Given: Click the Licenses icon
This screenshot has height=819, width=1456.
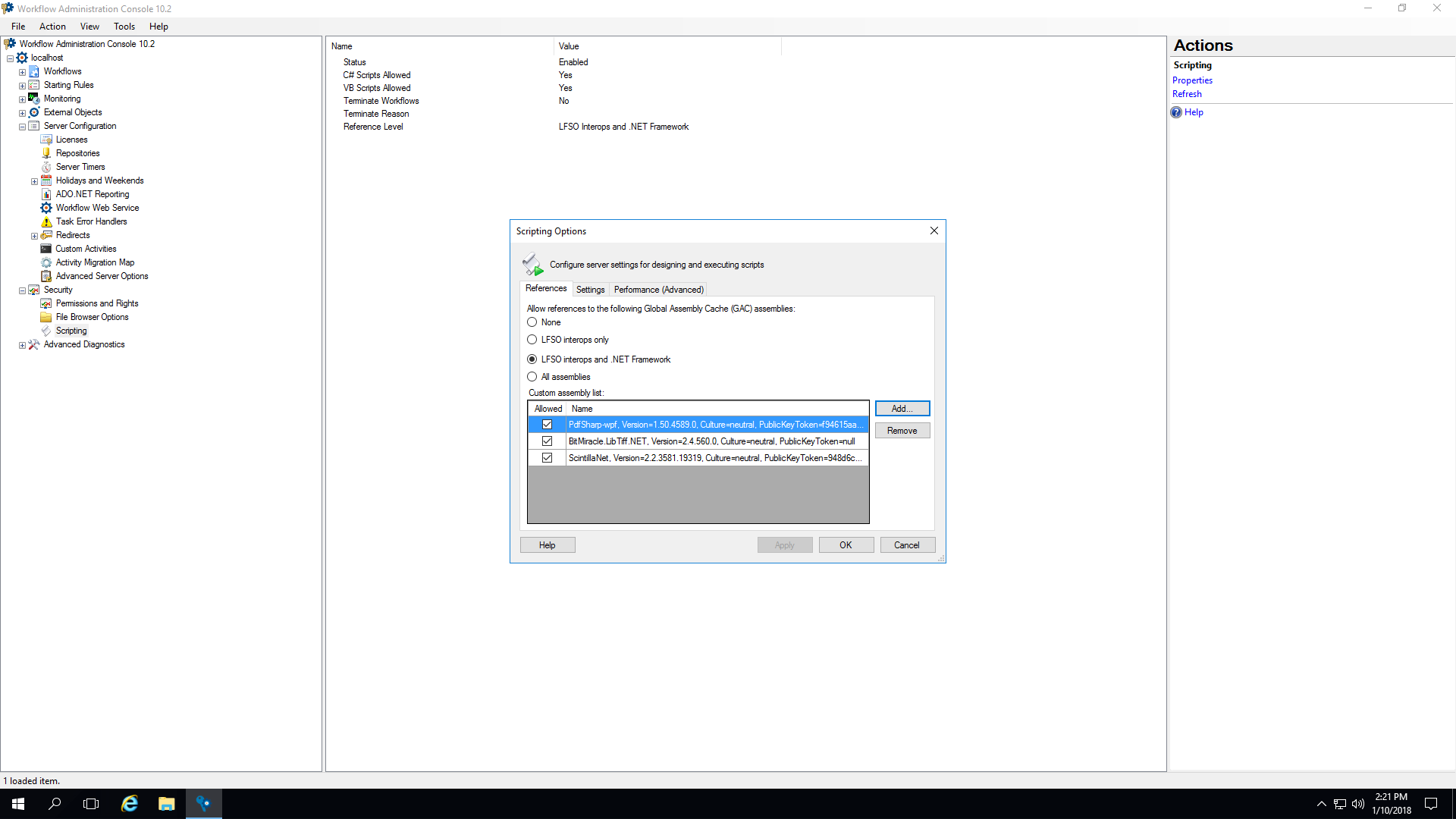Looking at the screenshot, I should pos(46,140).
